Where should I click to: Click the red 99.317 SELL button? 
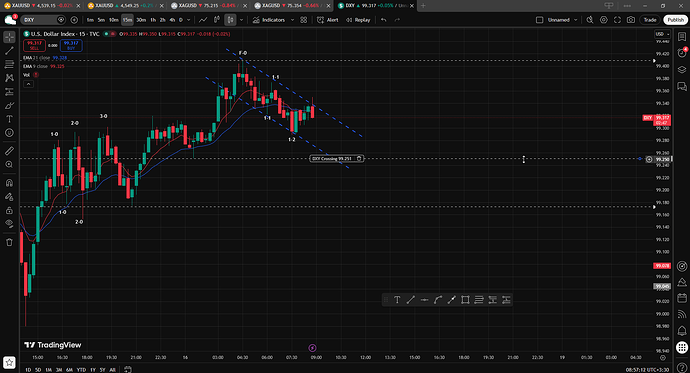pyautogui.click(x=34, y=45)
